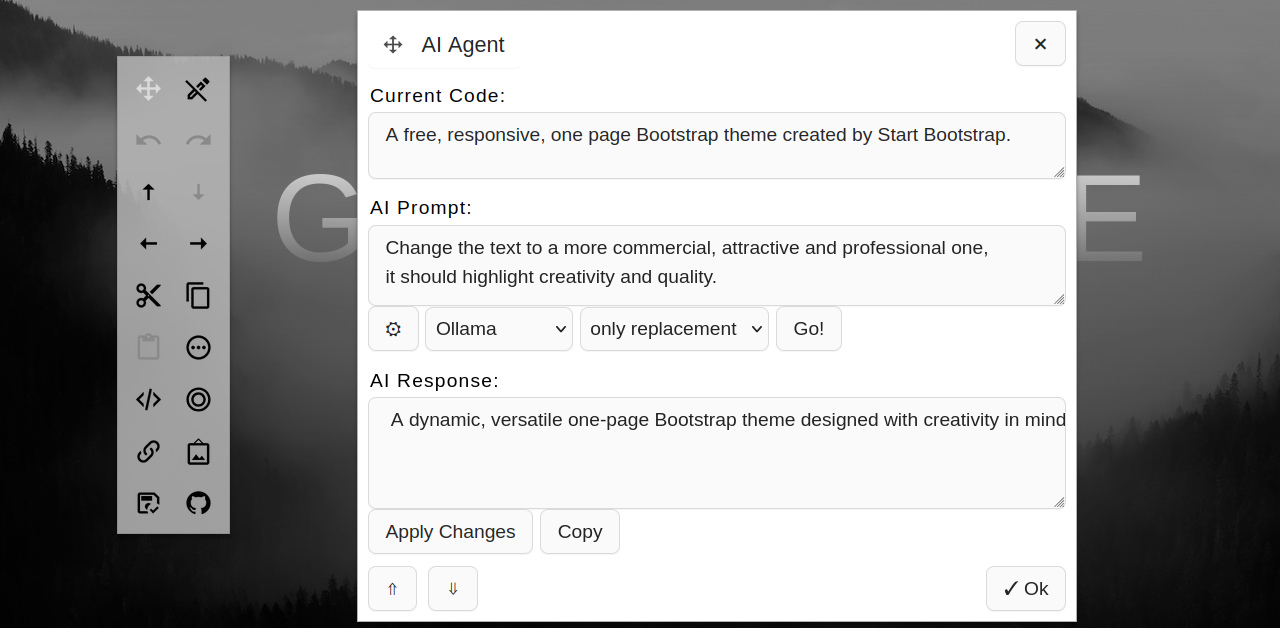Viewport: 1280px width, 628px height.
Task: Click the double down arrow button
Action: tap(453, 589)
